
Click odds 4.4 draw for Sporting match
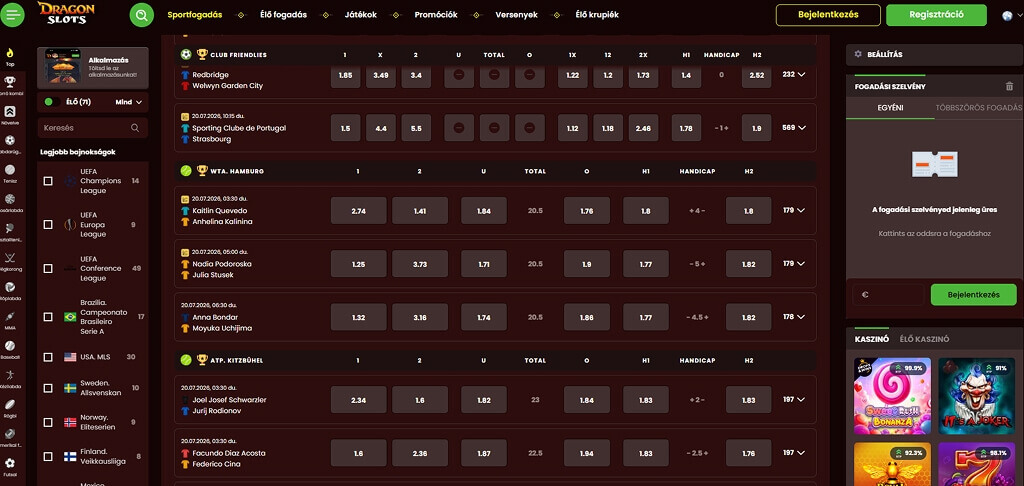(381, 128)
